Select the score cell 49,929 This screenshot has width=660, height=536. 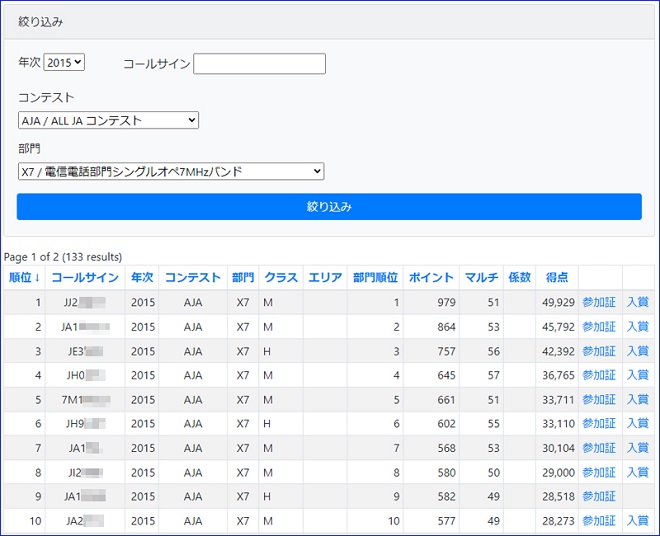point(557,302)
